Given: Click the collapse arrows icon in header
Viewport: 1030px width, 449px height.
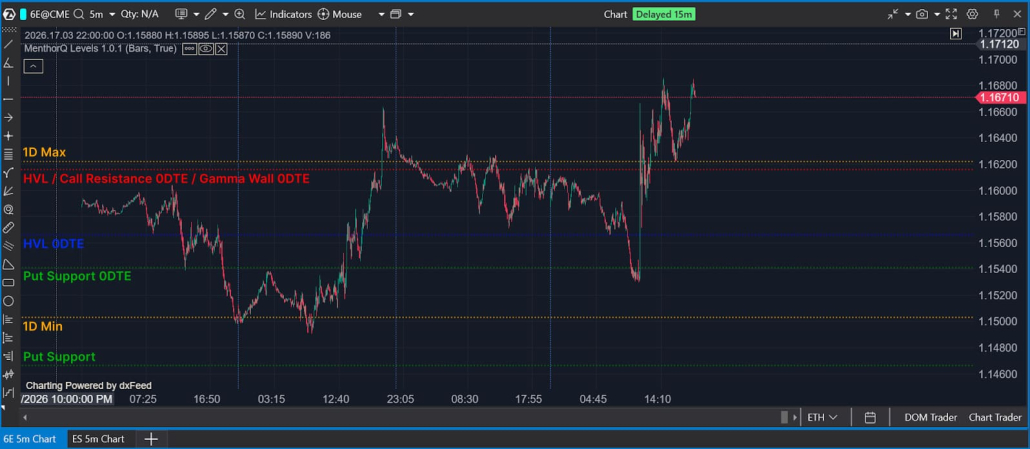Looking at the screenshot, I should tap(893, 14).
